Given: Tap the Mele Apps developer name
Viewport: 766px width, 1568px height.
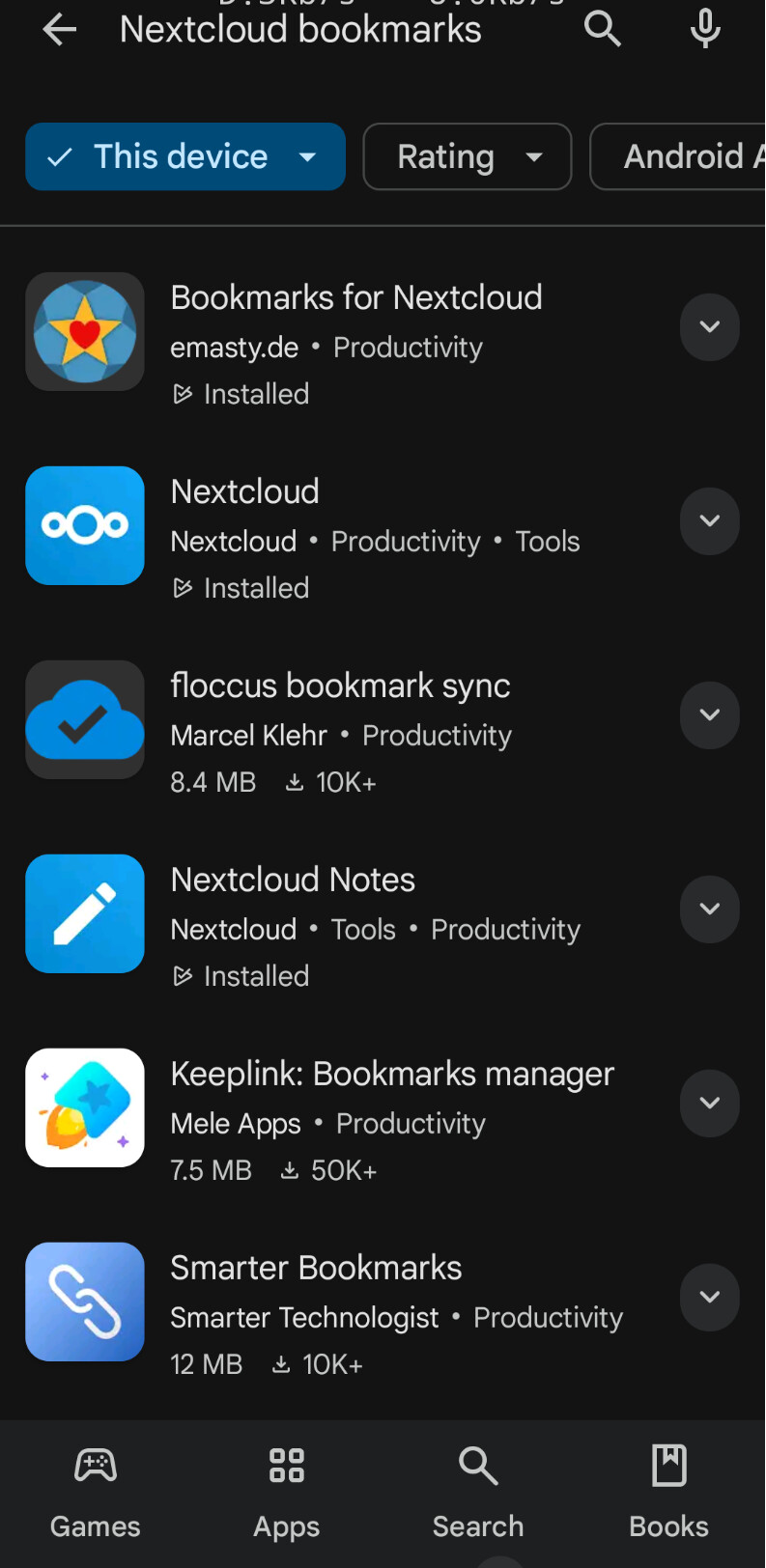Looking at the screenshot, I should [x=236, y=1124].
